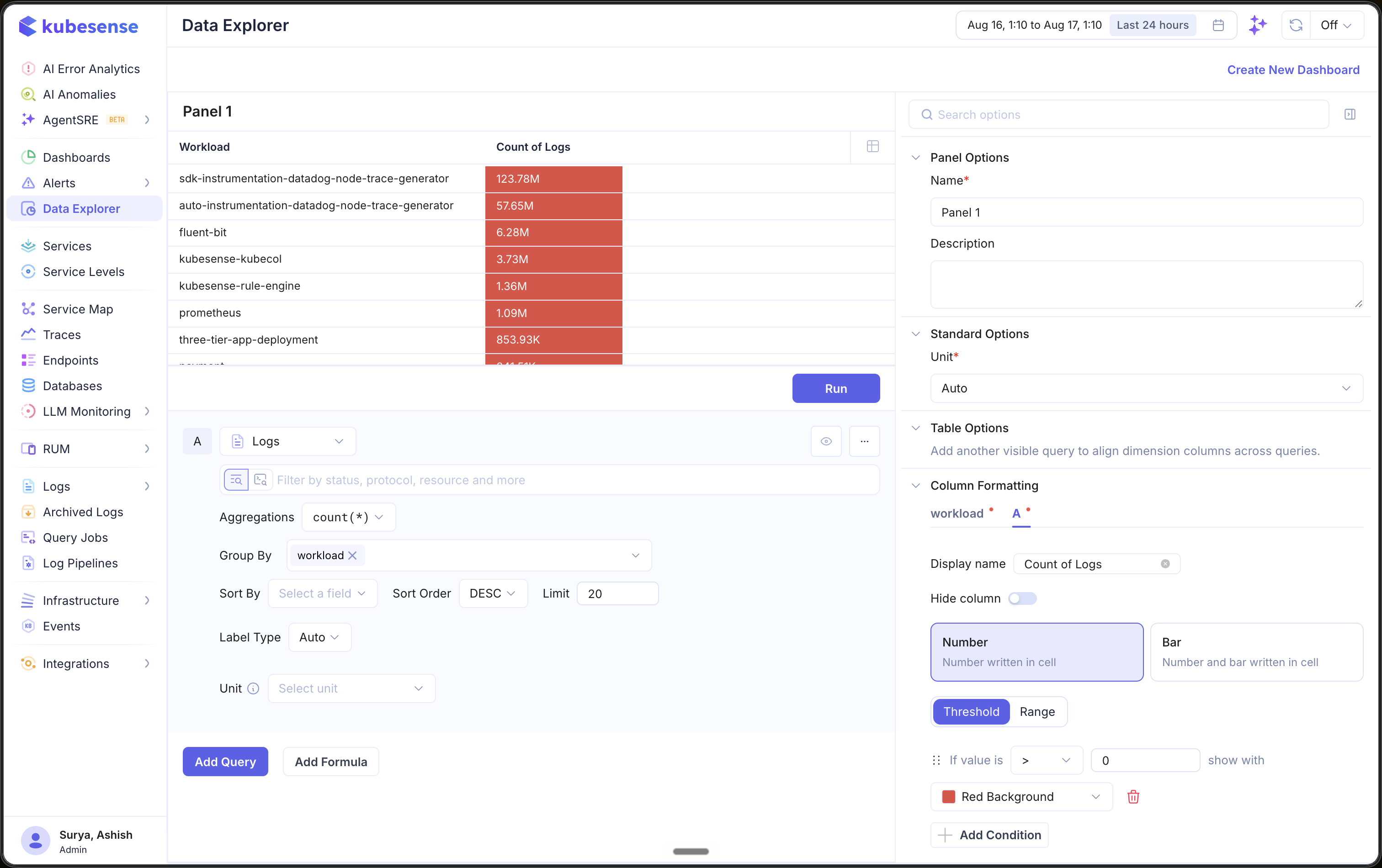Viewport: 1382px width, 868px height.
Task: Collapse the Panel Options section
Action: coord(916,157)
